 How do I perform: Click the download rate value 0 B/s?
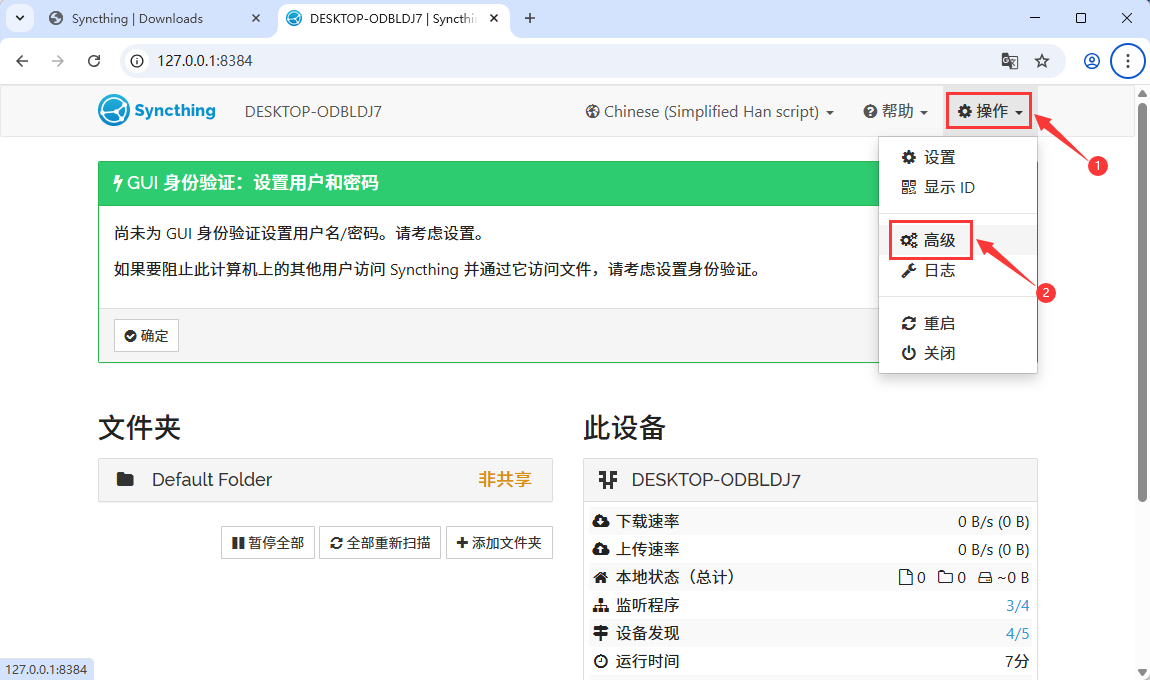[x=994, y=522]
